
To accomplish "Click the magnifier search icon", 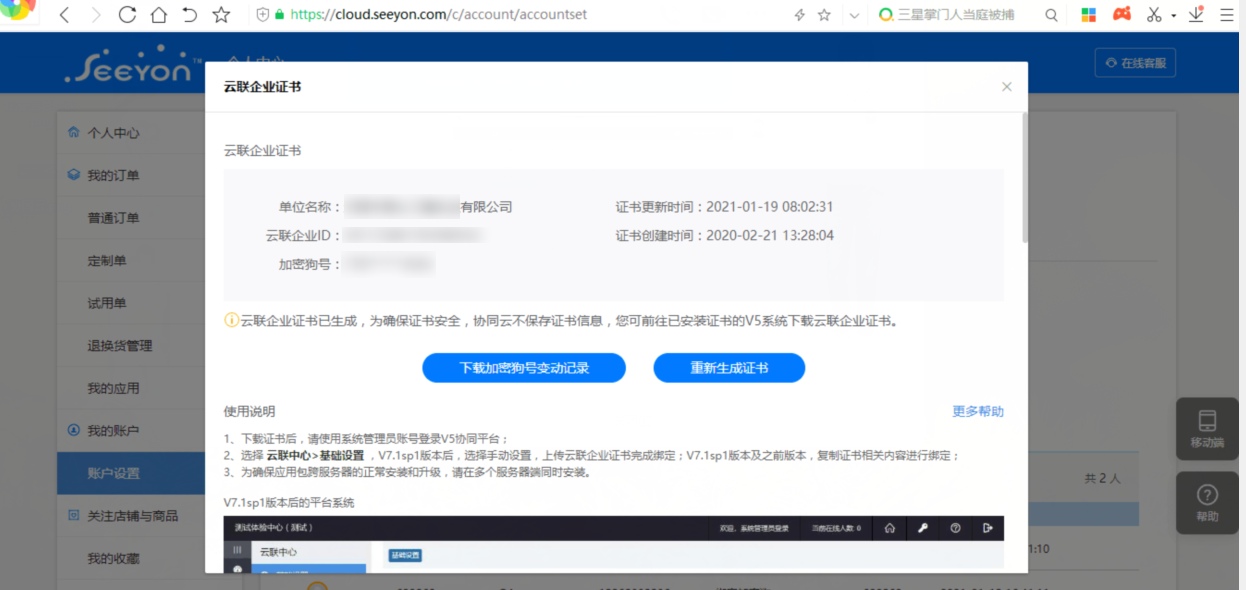I will tap(1051, 15).
